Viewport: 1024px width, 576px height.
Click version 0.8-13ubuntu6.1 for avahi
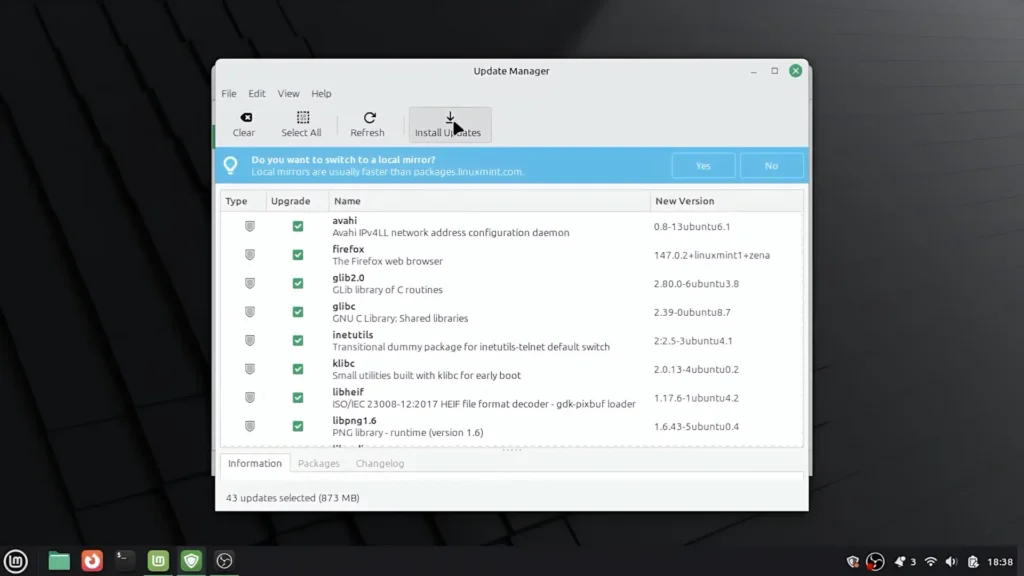click(x=692, y=227)
